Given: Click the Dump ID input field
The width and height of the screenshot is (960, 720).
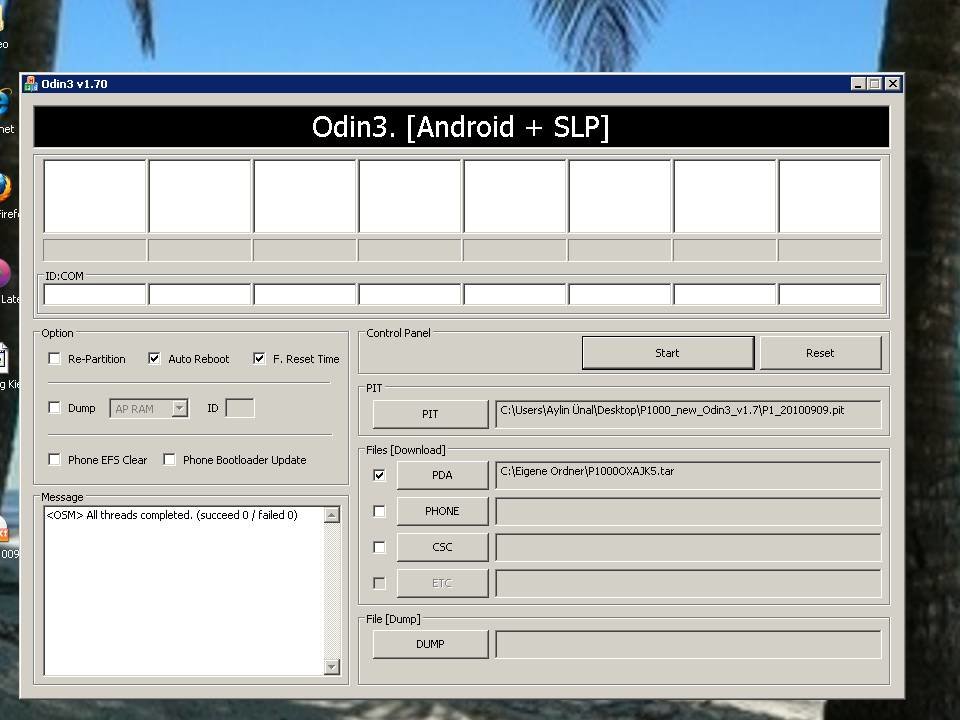Looking at the screenshot, I should click(x=240, y=408).
